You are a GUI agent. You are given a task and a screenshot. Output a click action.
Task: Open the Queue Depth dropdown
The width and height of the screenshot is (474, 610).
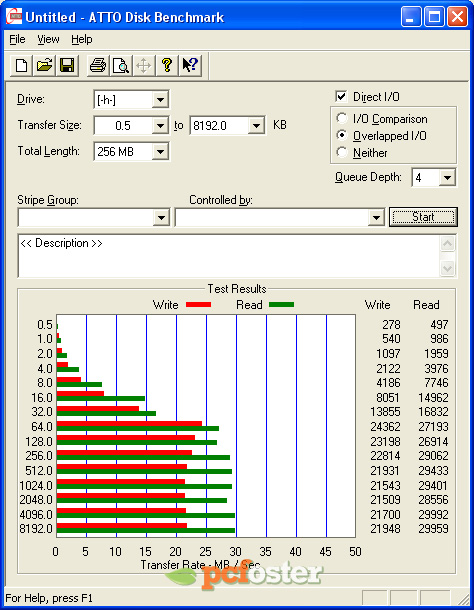447,178
